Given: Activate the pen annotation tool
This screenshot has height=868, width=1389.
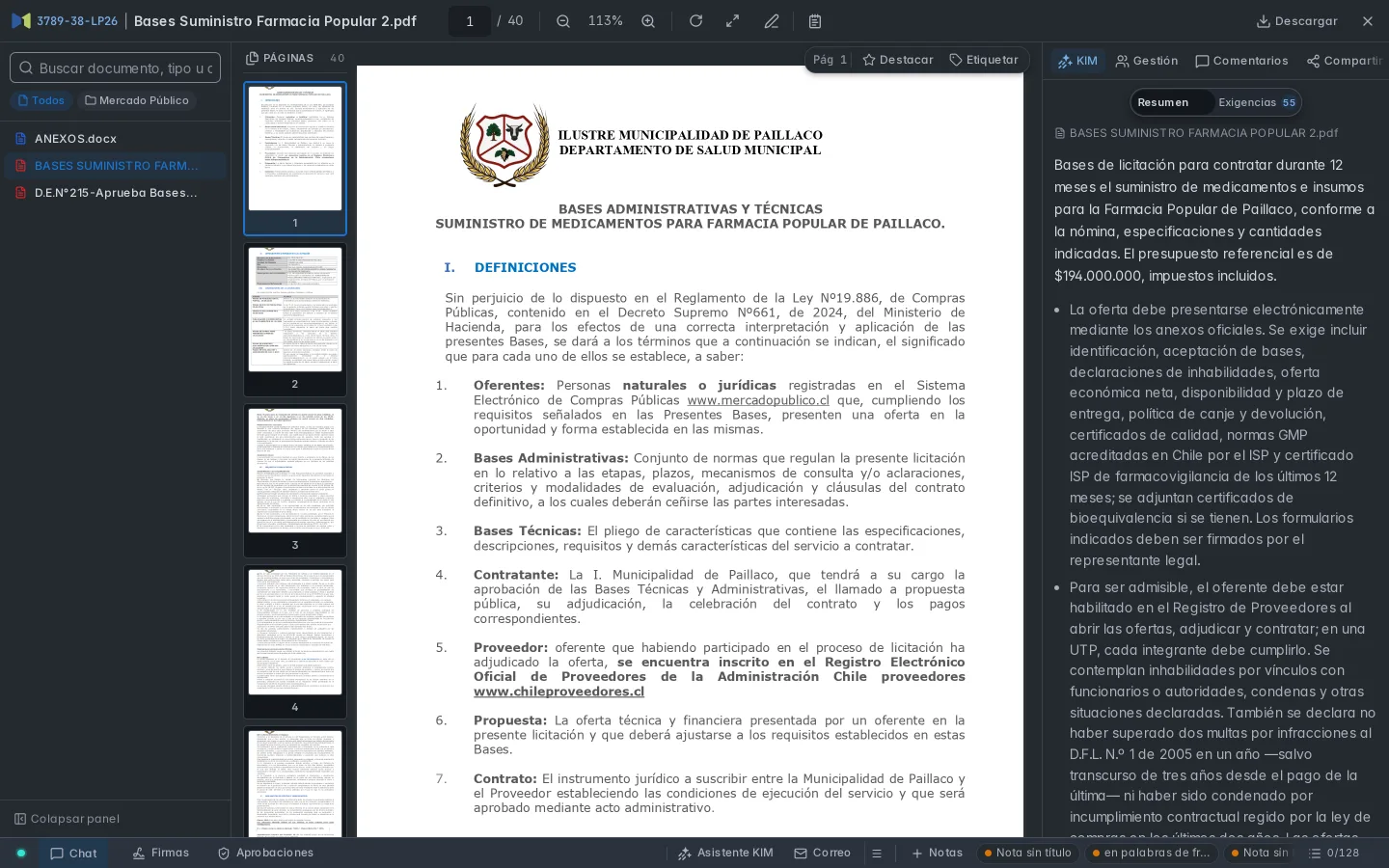Looking at the screenshot, I should click(772, 21).
